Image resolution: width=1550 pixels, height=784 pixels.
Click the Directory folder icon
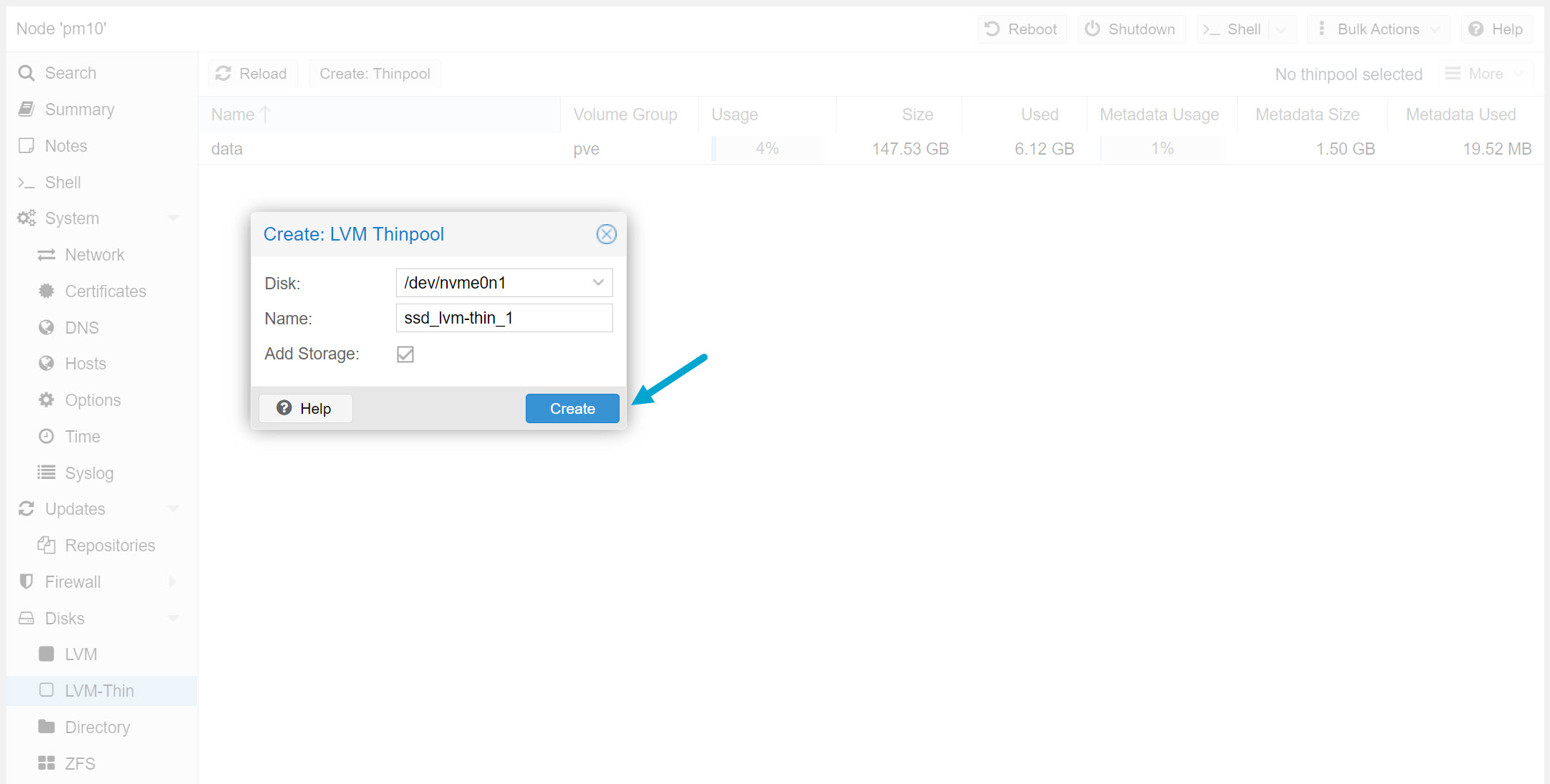pyautogui.click(x=47, y=727)
